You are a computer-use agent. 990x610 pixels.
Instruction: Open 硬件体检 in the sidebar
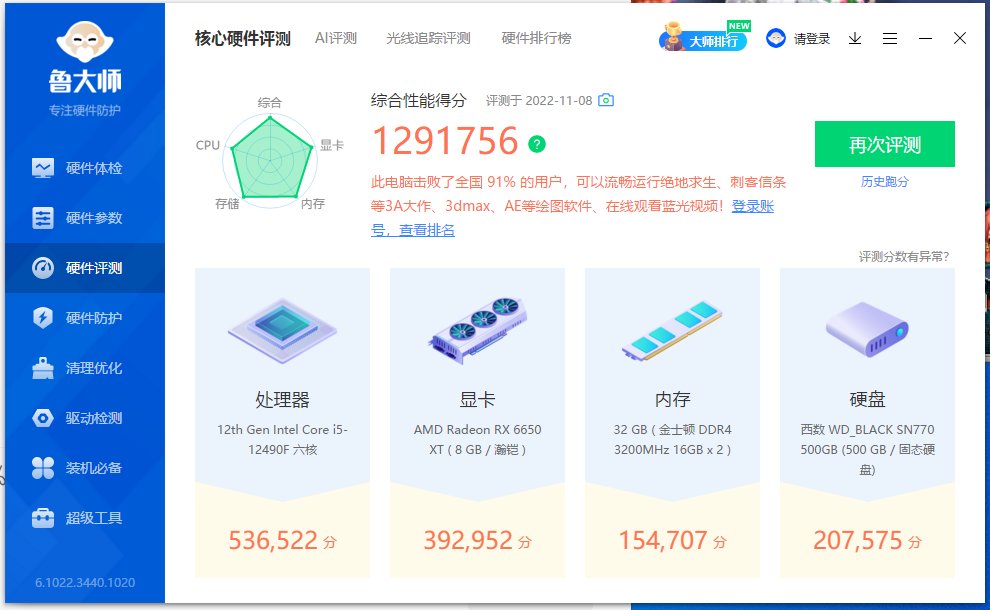85,168
